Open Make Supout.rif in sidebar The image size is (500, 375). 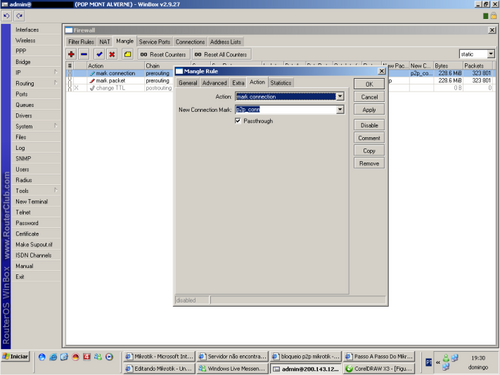(37, 244)
